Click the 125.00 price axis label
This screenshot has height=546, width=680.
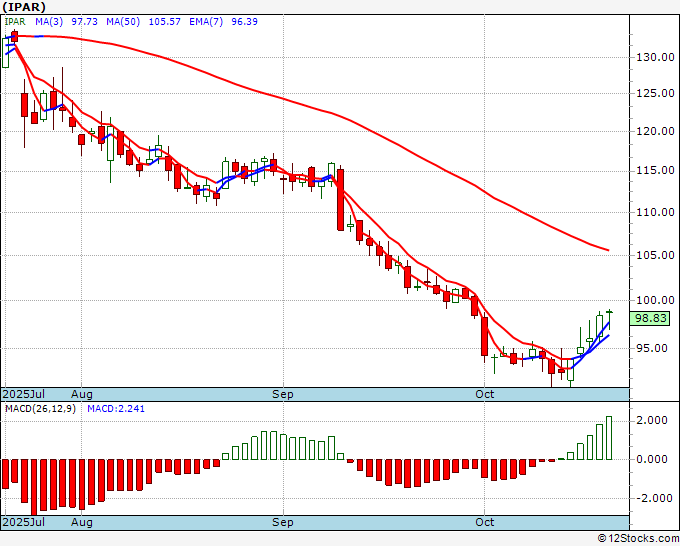[655, 93]
